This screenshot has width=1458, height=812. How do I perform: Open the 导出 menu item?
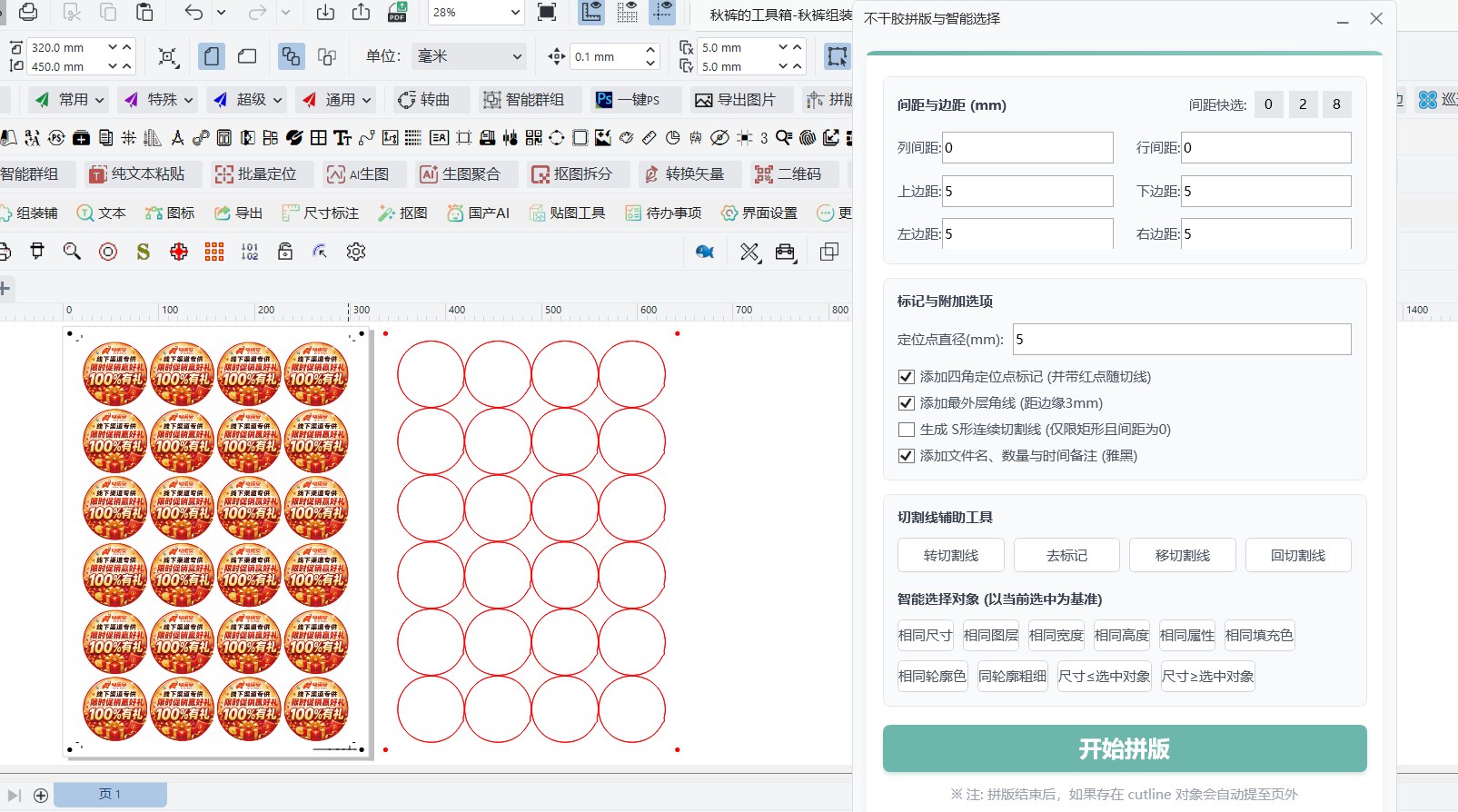(x=238, y=213)
